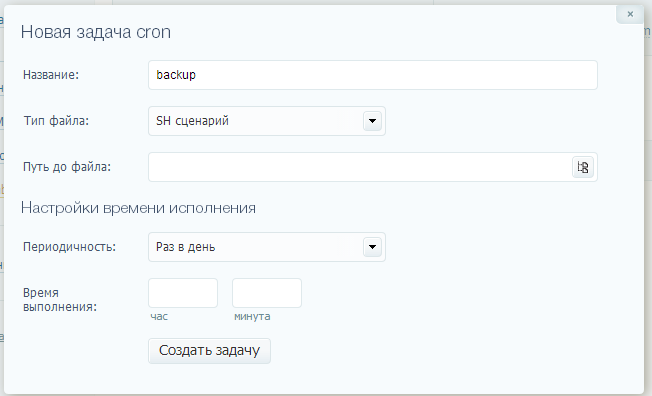Image resolution: width=652 pixels, height=396 pixels.
Task: Click the Название label
Action: (51, 75)
